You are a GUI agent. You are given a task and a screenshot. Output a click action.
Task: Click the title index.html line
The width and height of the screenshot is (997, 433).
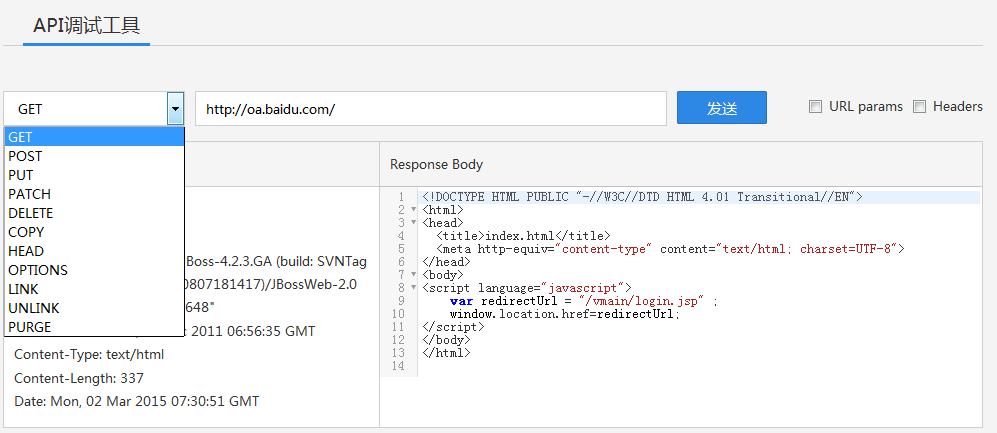(x=523, y=236)
